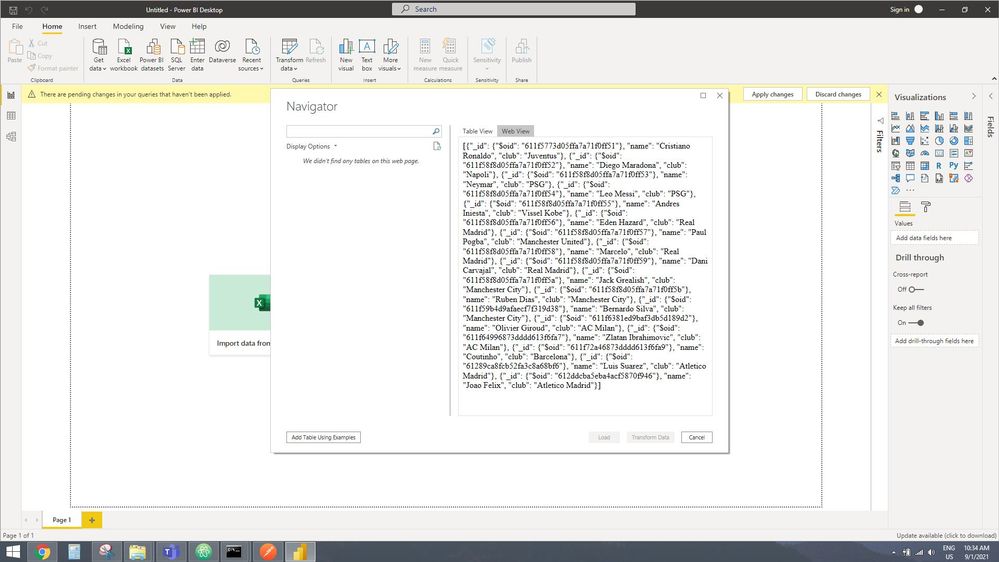
Task: Open Google Chrome from taskbar
Action: [x=43, y=552]
